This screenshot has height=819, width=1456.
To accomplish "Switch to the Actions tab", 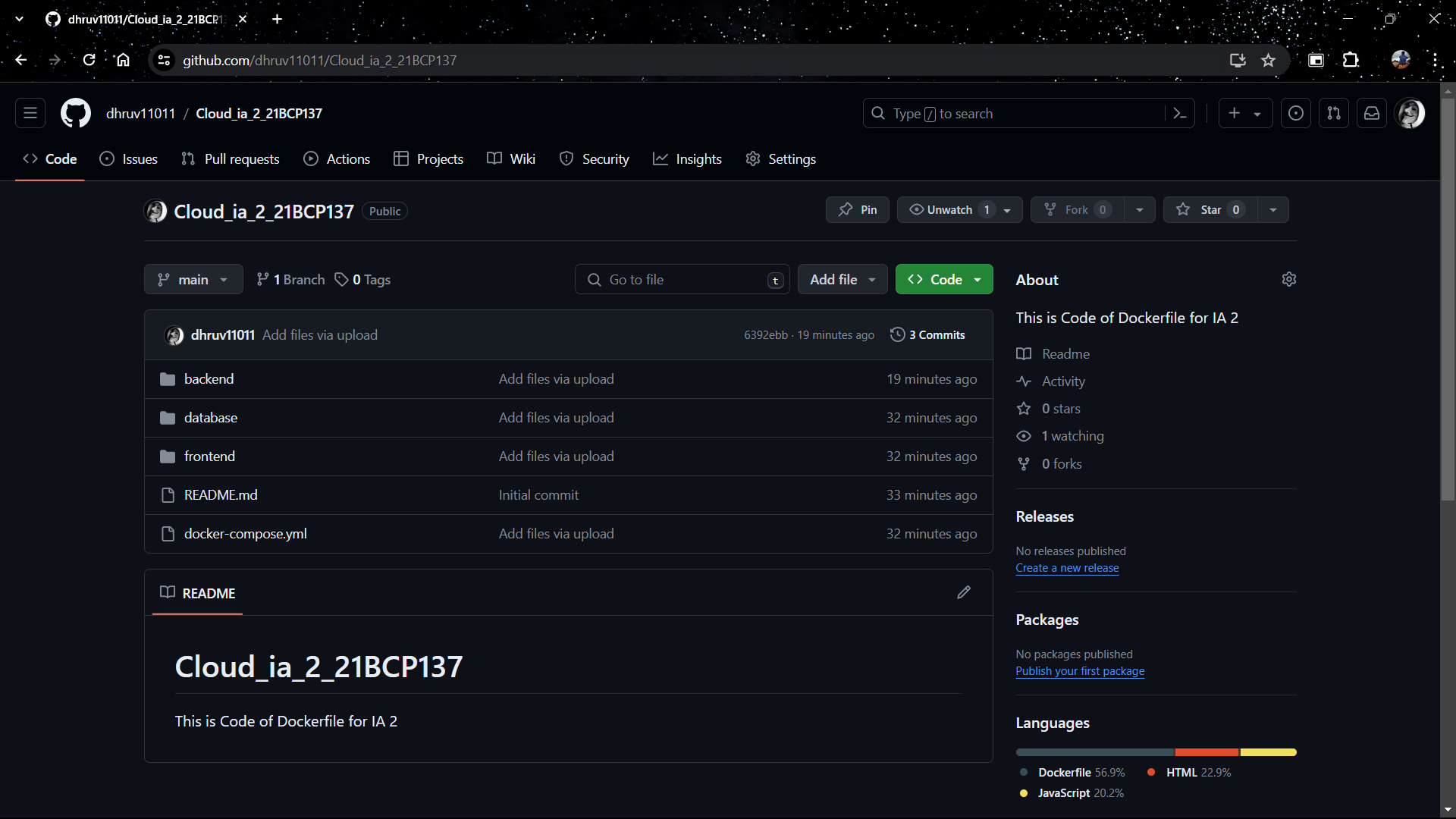I will (x=337, y=159).
